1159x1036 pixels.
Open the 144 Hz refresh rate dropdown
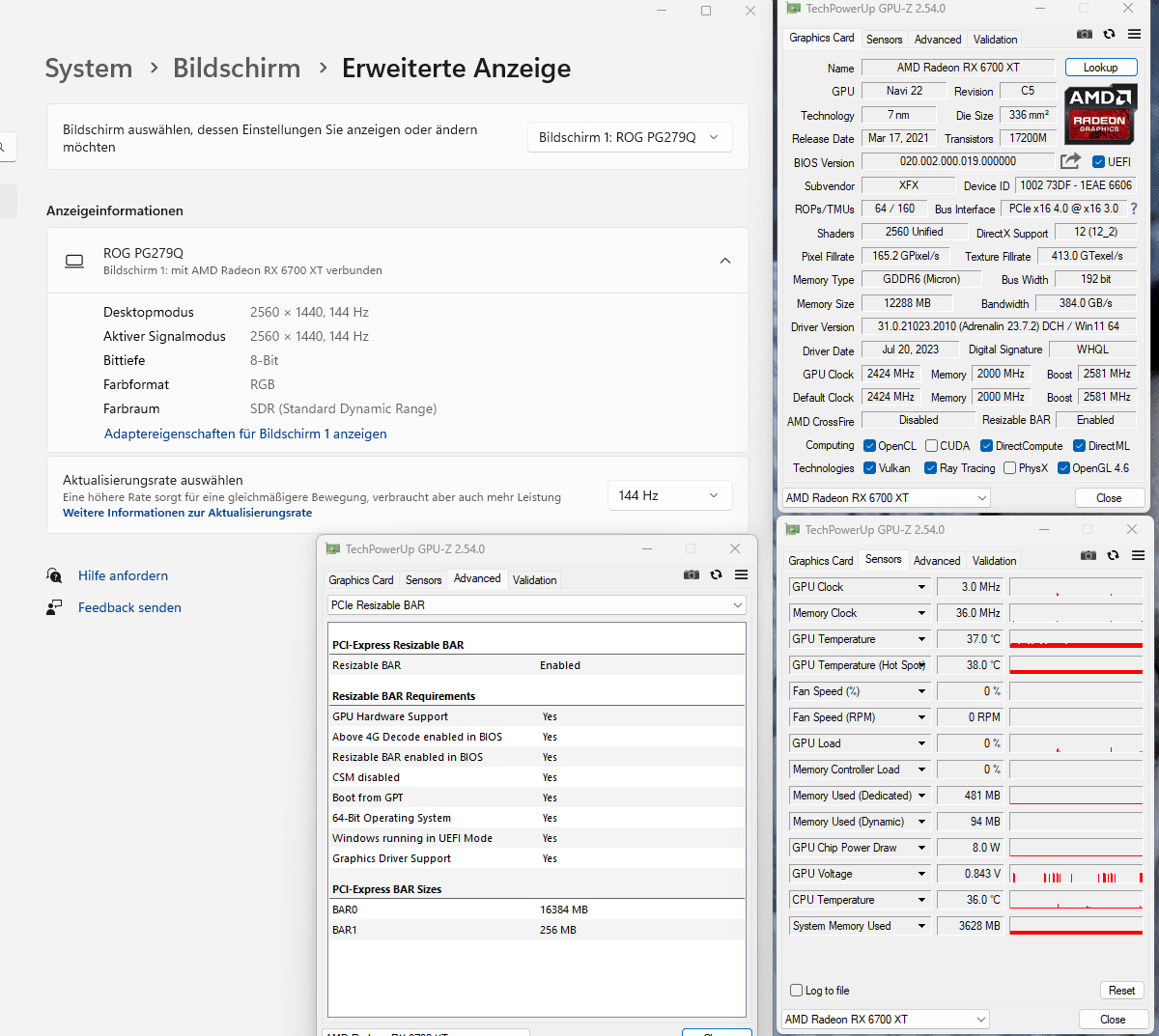(669, 495)
